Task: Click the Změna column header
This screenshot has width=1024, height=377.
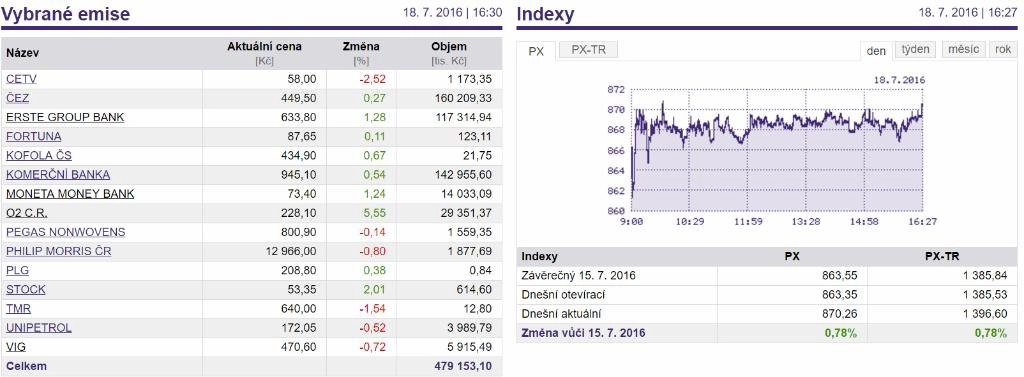Action: (361, 47)
